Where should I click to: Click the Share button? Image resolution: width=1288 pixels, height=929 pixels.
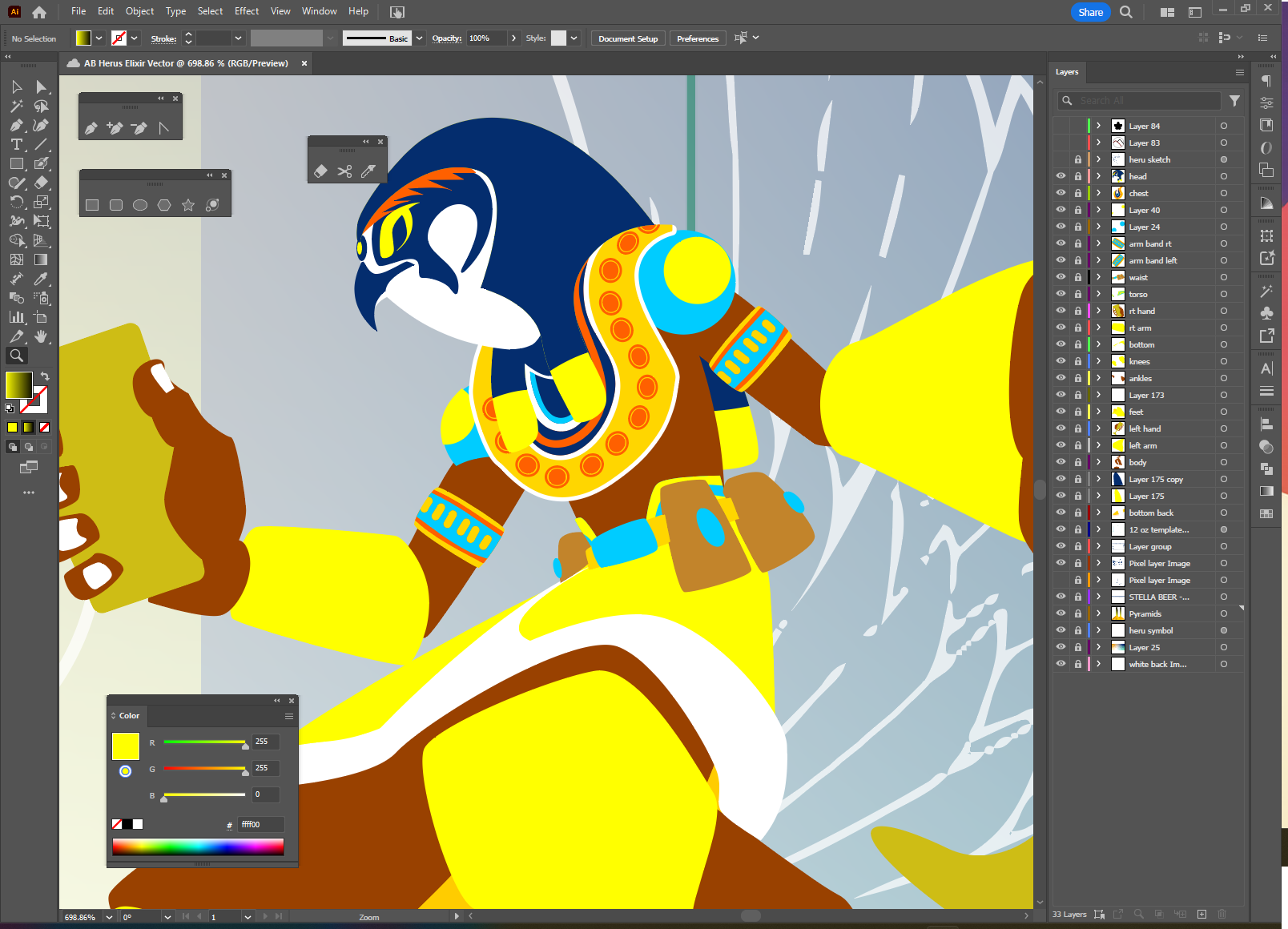[x=1090, y=12]
